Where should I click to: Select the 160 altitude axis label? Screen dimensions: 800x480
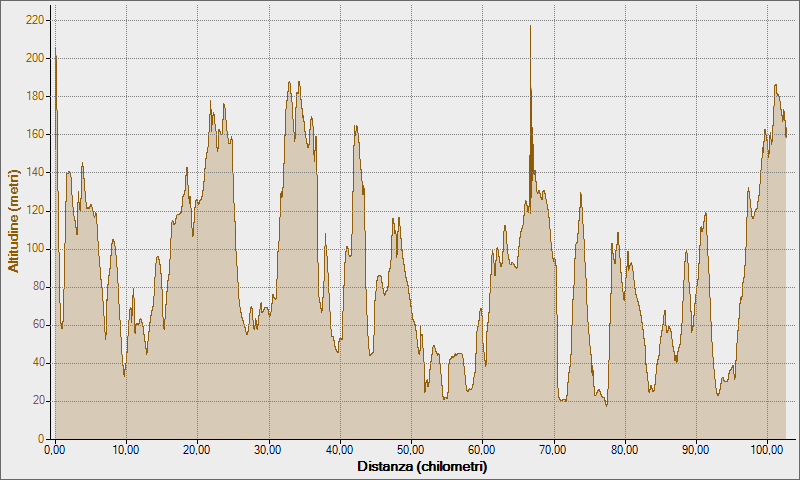35,135
